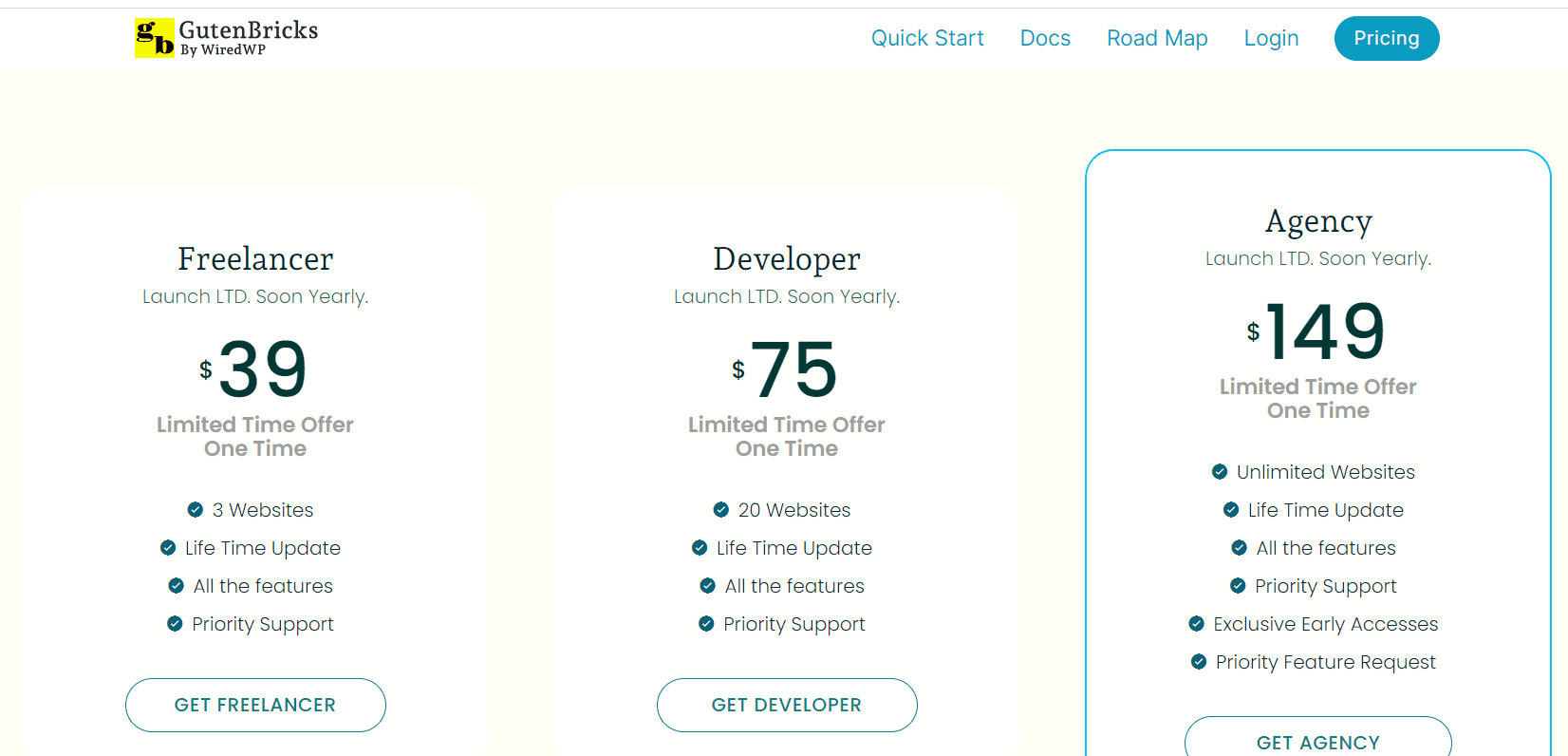This screenshot has height=756, width=1568.
Task: Click Developer's Life Time Update checkmark icon
Action: click(x=700, y=548)
